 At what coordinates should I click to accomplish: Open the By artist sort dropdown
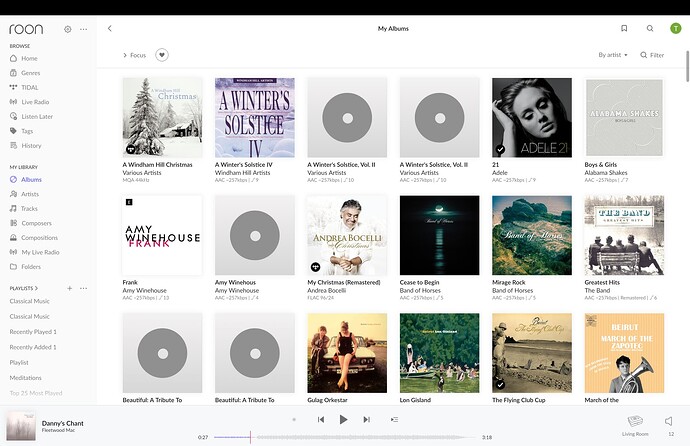(613, 55)
